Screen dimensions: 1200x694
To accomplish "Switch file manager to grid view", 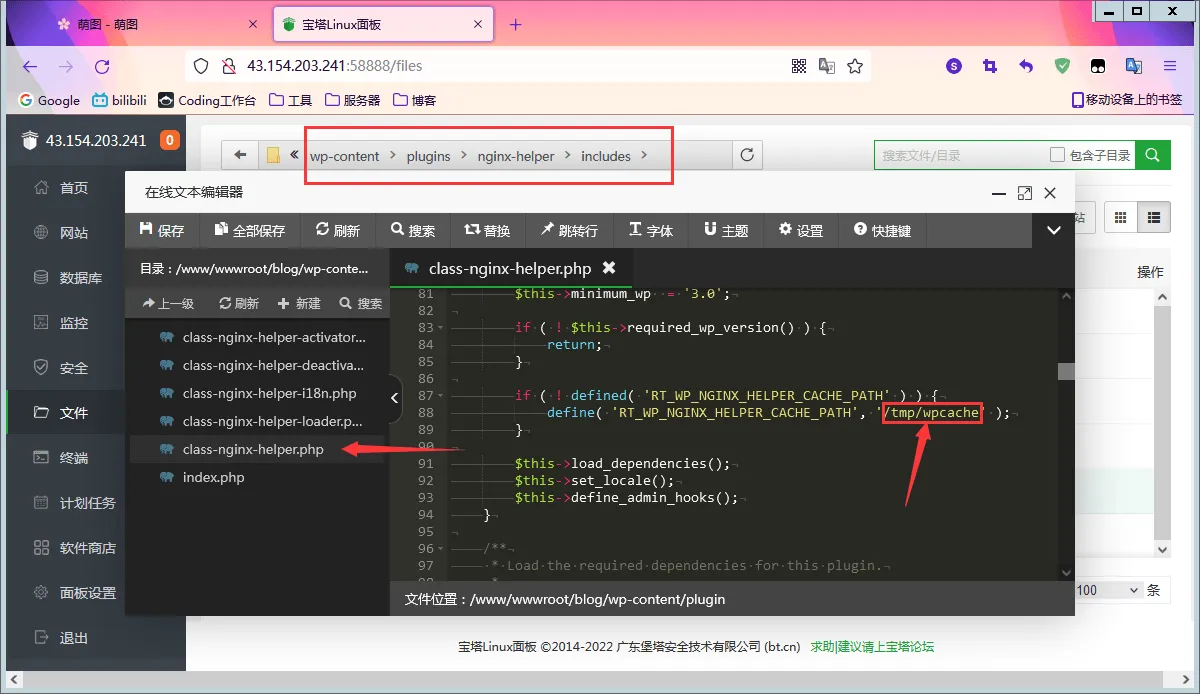I will pyautogui.click(x=1121, y=217).
